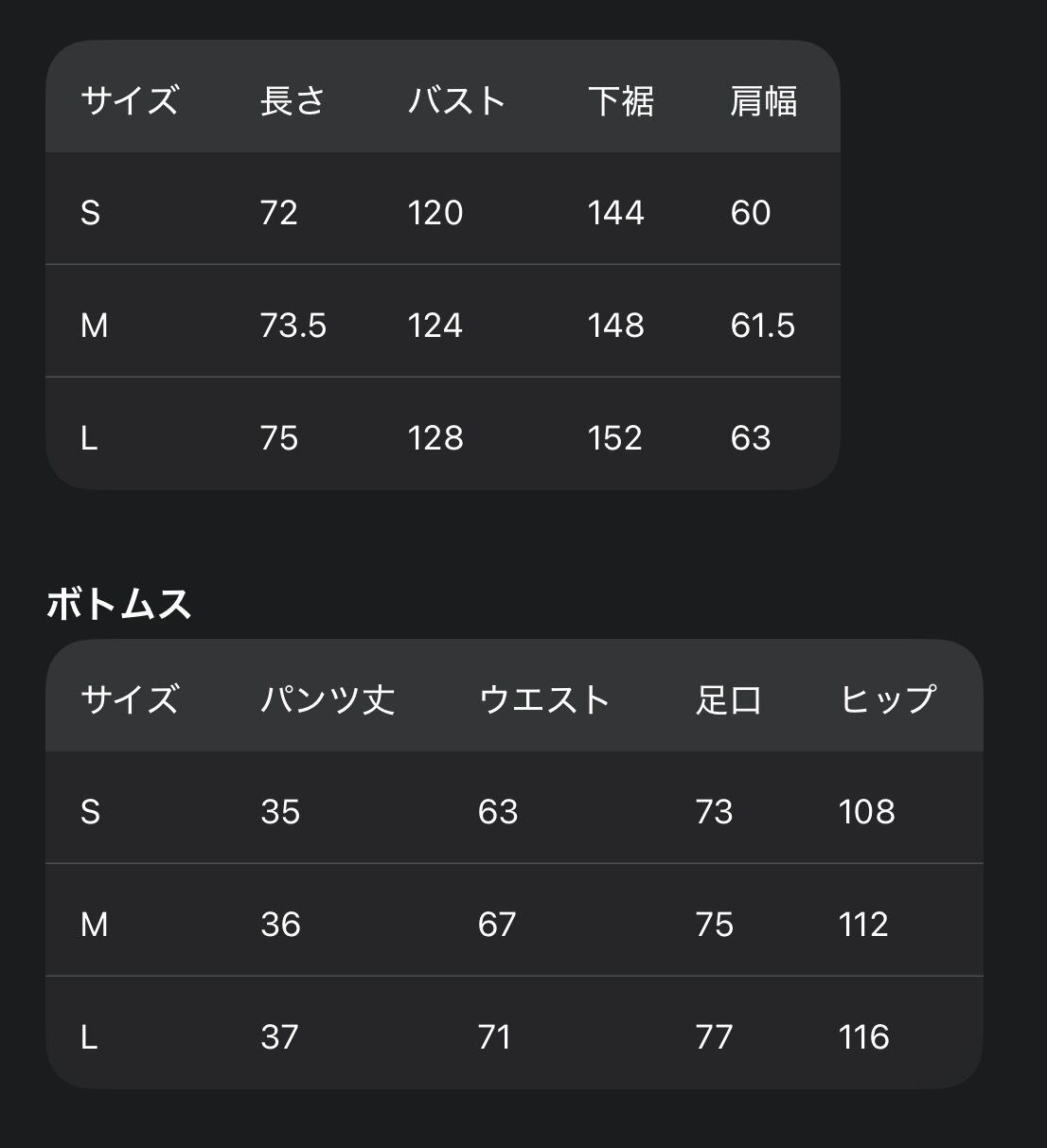The image size is (1047, 1148).
Task: Select bust value 124 in the M row
Action: [x=435, y=326]
